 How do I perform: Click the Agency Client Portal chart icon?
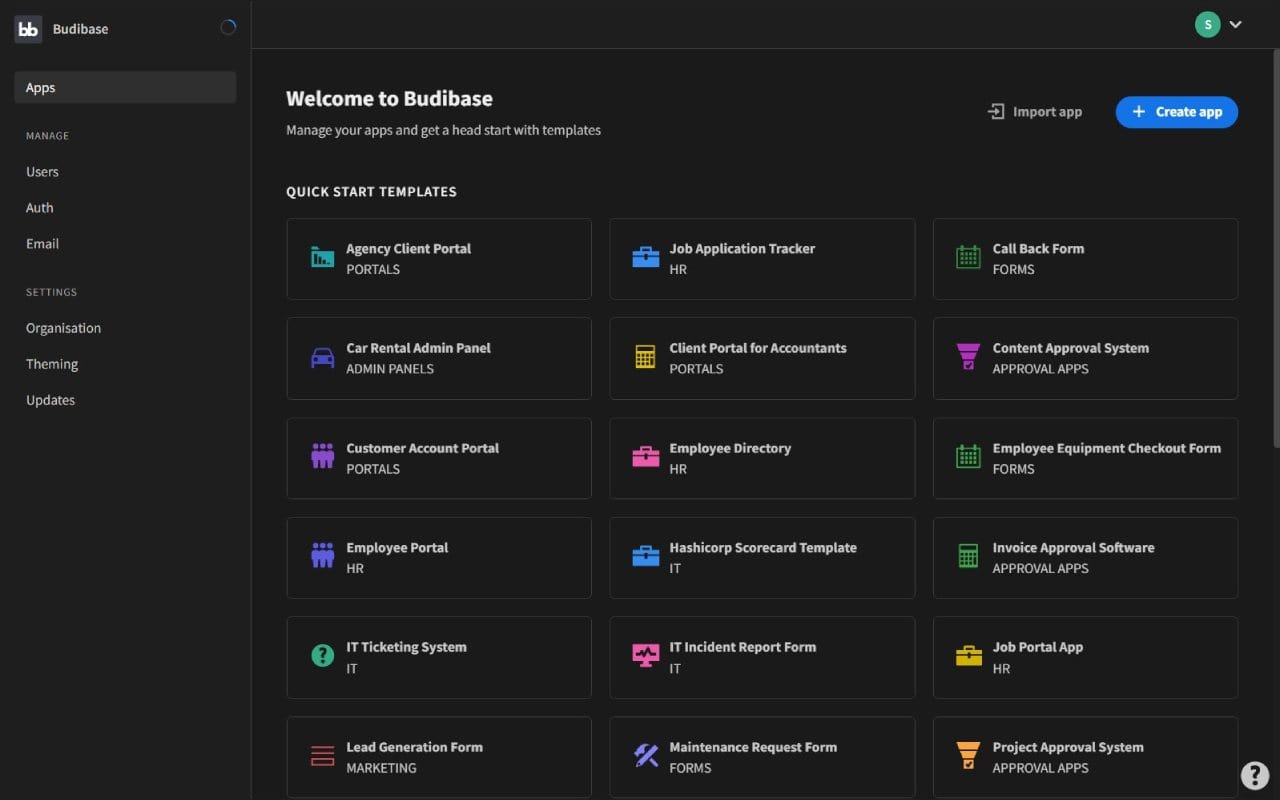pos(321,257)
